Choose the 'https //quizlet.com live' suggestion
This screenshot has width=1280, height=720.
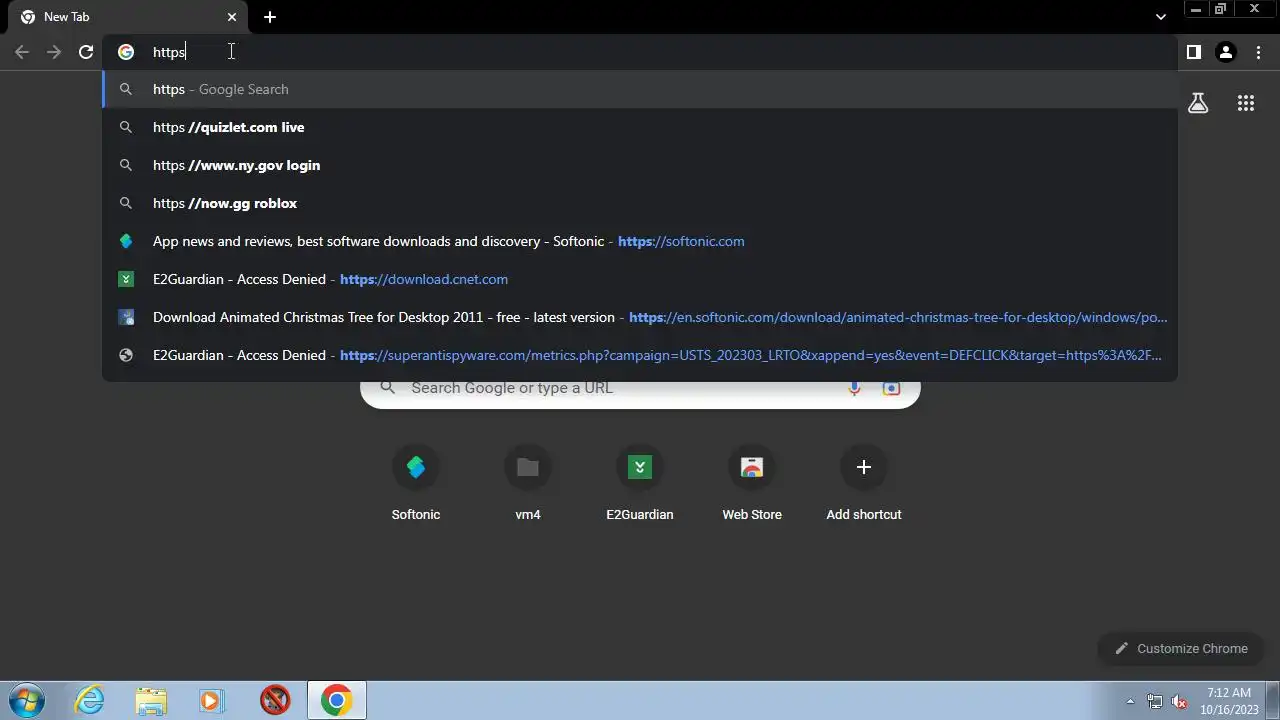640,127
